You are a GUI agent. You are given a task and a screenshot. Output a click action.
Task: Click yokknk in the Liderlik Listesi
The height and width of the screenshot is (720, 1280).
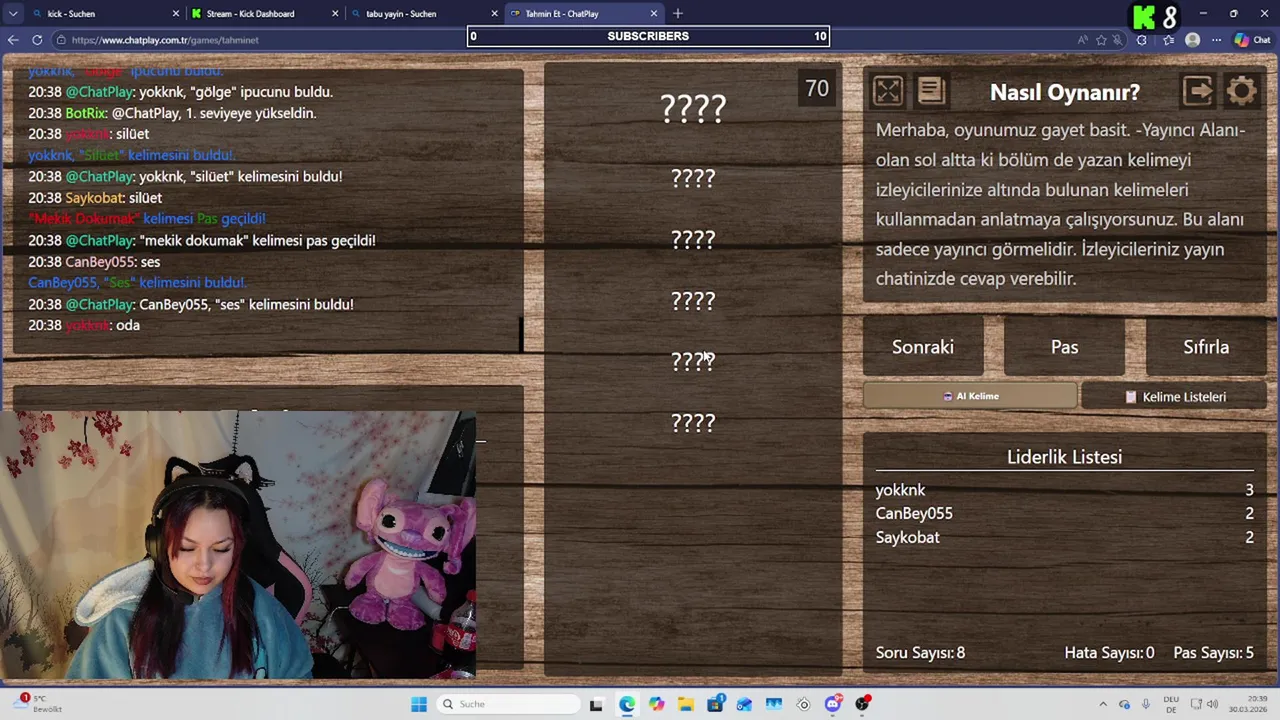point(900,490)
